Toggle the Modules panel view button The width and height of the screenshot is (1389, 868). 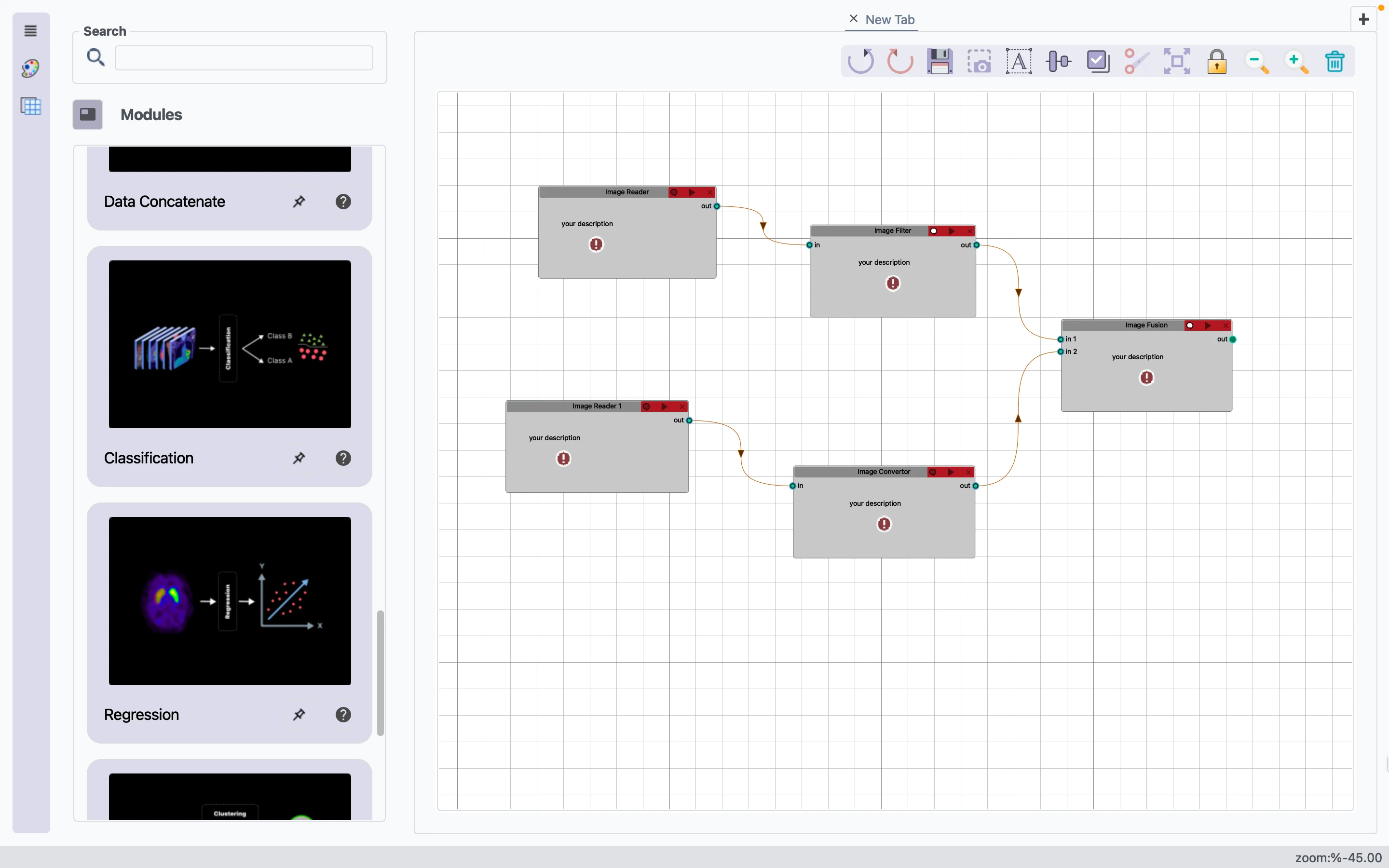pos(88,114)
